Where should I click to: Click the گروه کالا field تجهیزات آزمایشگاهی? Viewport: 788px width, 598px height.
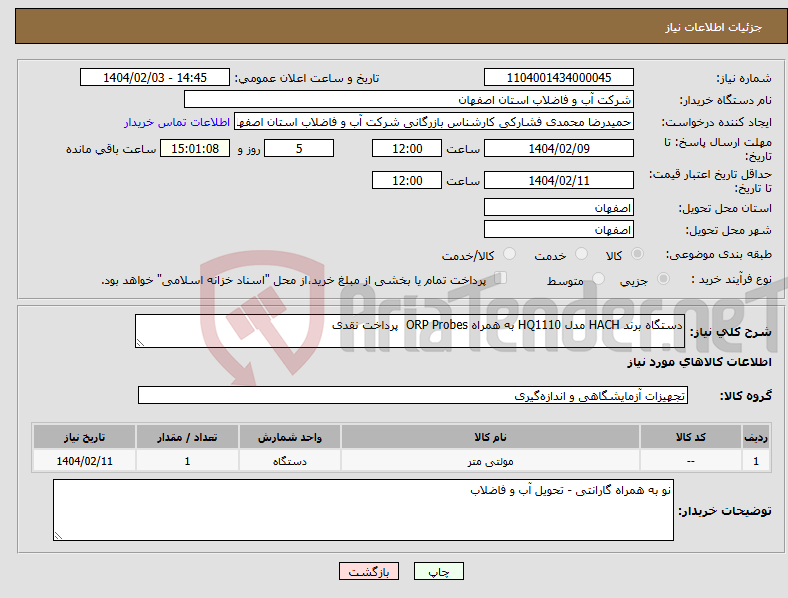[x=413, y=395]
